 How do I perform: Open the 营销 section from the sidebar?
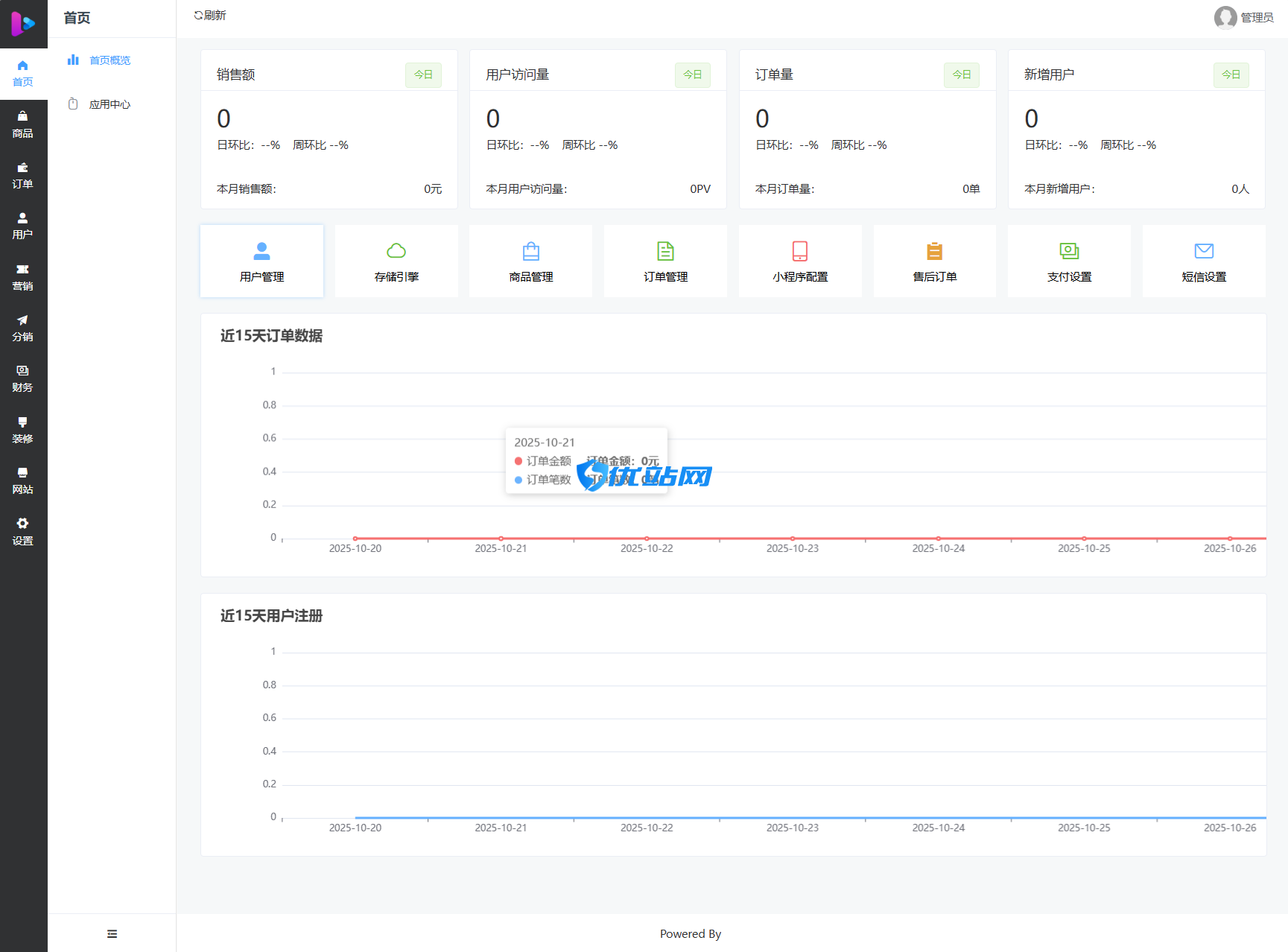click(x=23, y=277)
